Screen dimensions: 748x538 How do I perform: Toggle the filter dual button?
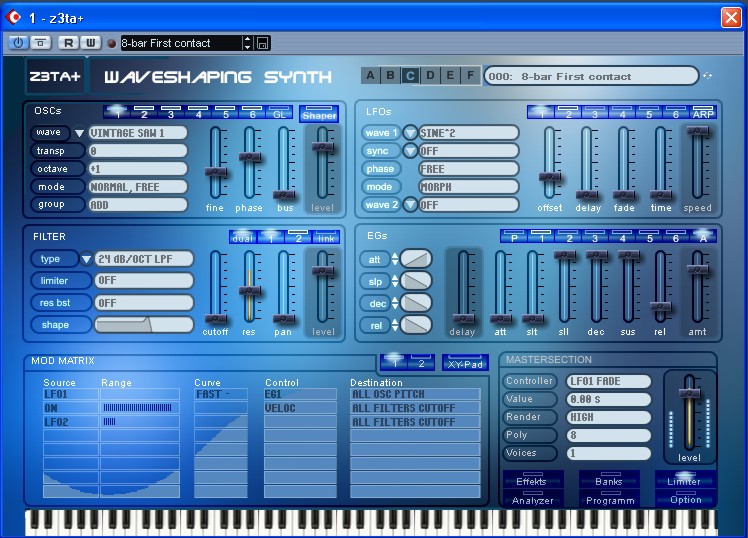pyautogui.click(x=243, y=237)
